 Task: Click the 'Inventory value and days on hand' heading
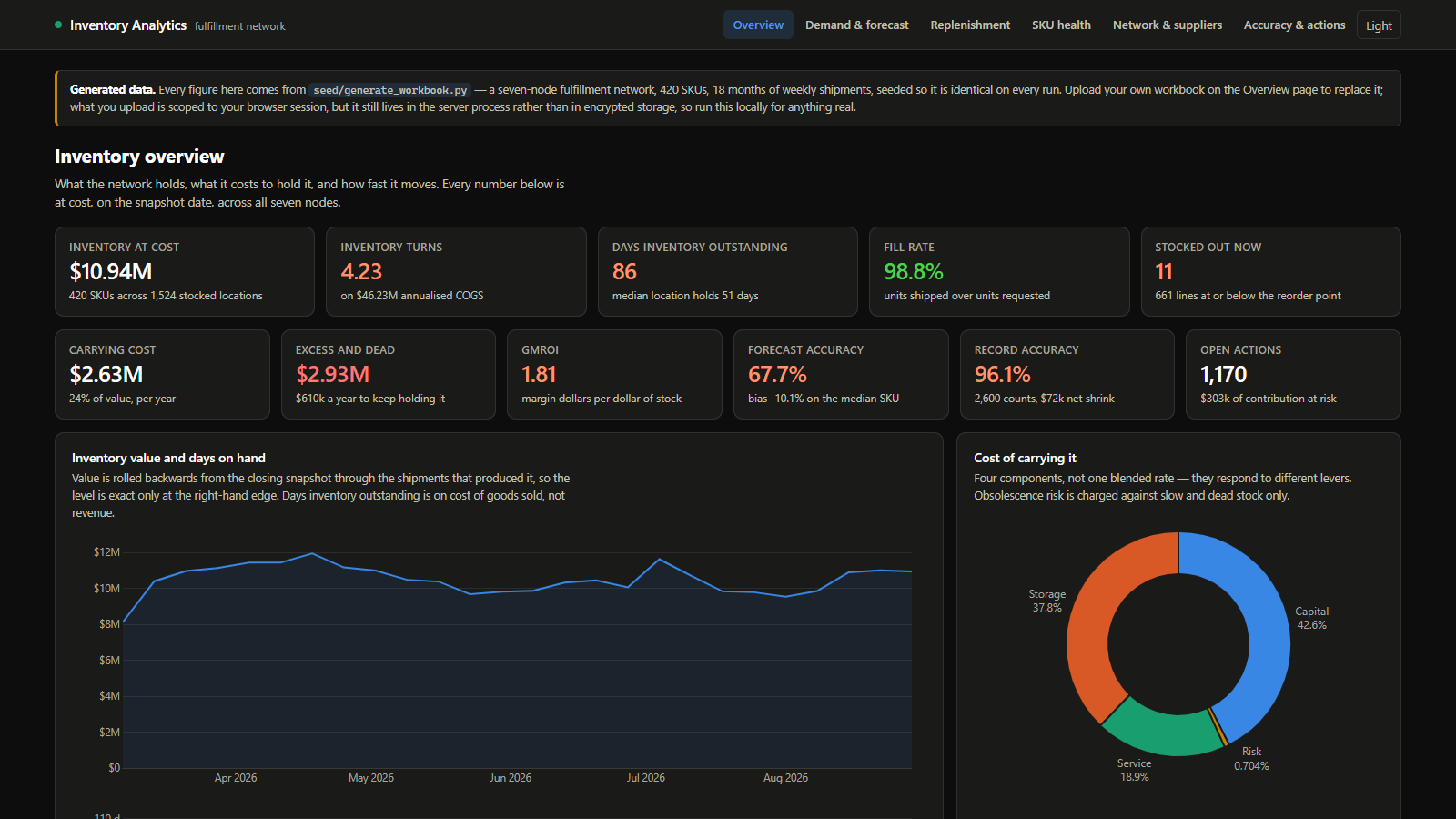pyautogui.click(x=168, y=458)
